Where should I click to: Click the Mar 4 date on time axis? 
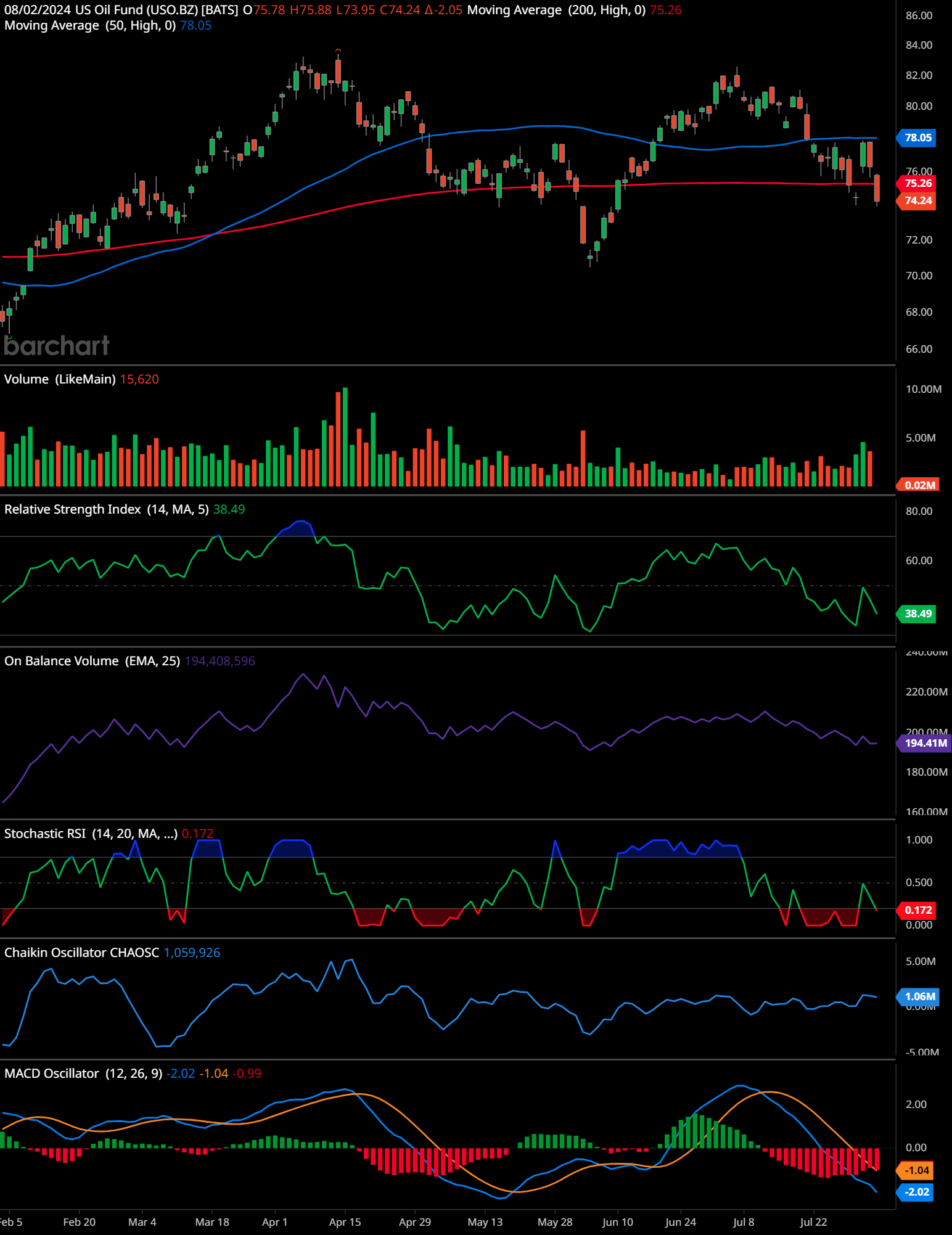[x=142, y=1222]
